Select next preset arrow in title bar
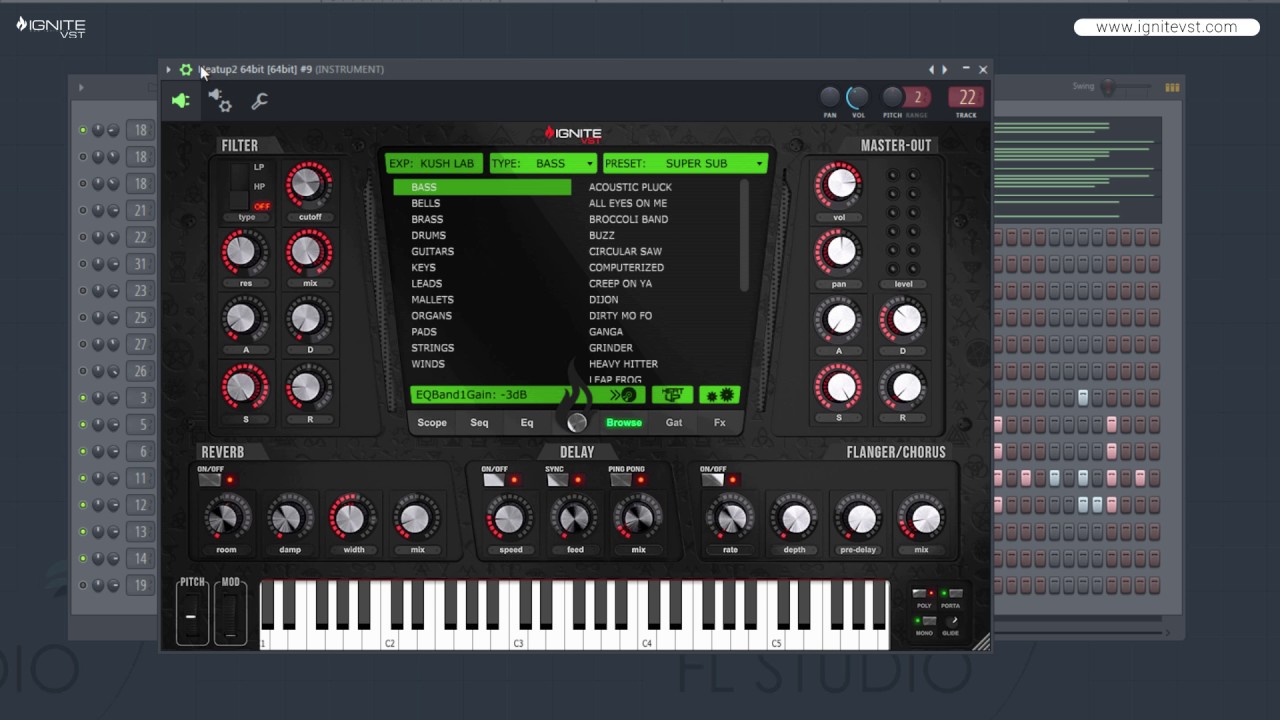This screenshot has height=720, width=1280. 944,69
